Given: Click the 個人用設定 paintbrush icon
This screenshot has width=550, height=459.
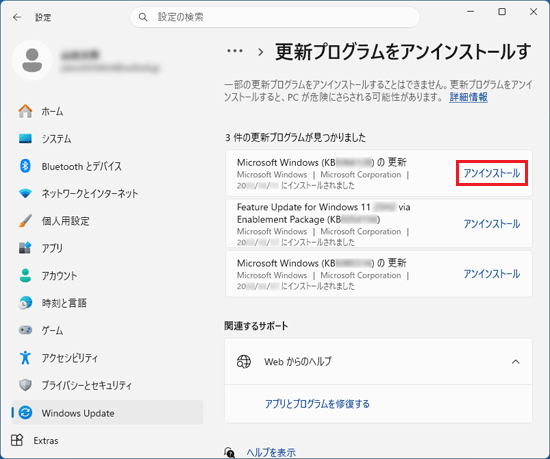Looking at the screenshot, I should [x=25, y=221].
